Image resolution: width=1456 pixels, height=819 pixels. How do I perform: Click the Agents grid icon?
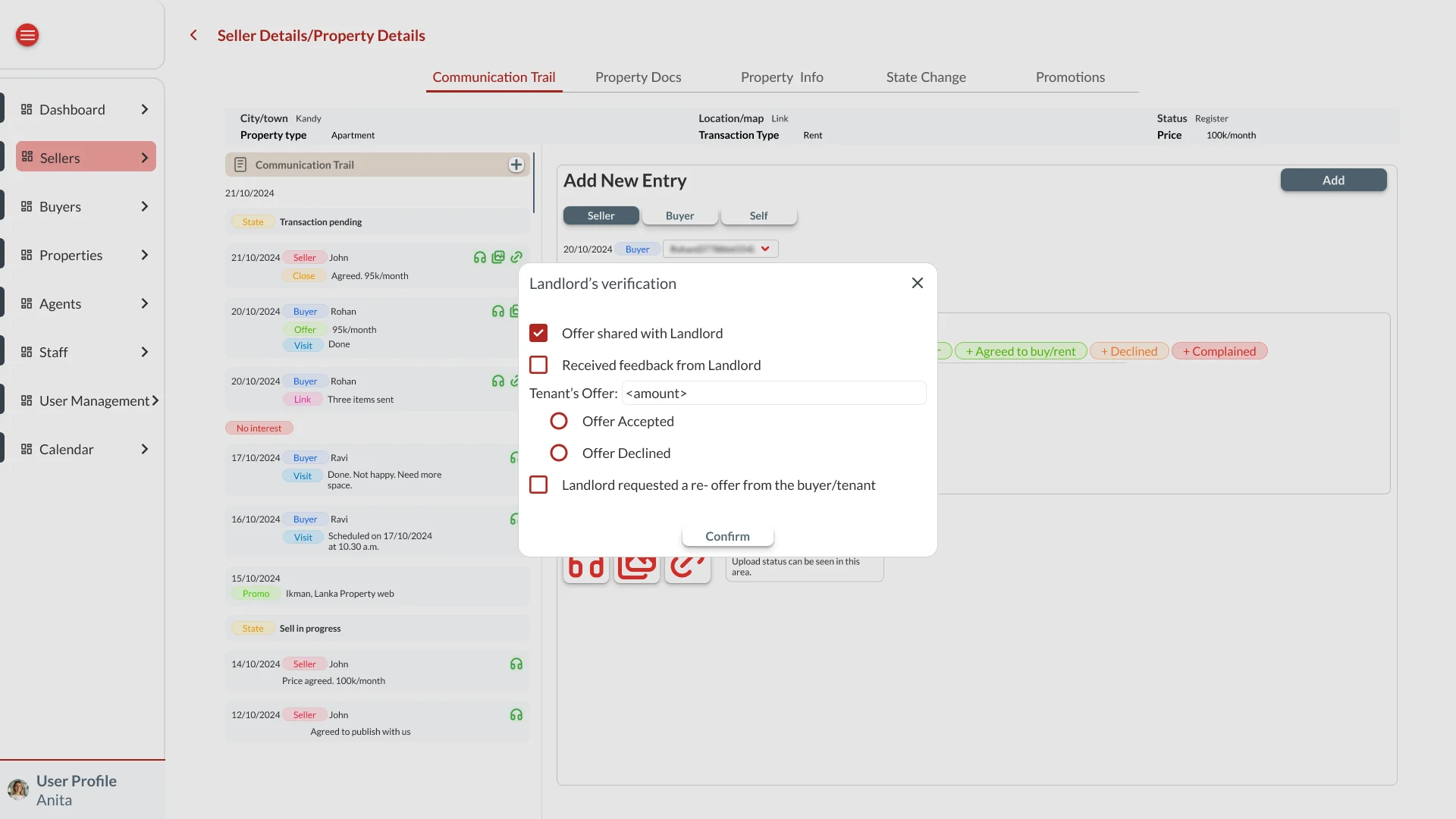(x=27, y=303)
